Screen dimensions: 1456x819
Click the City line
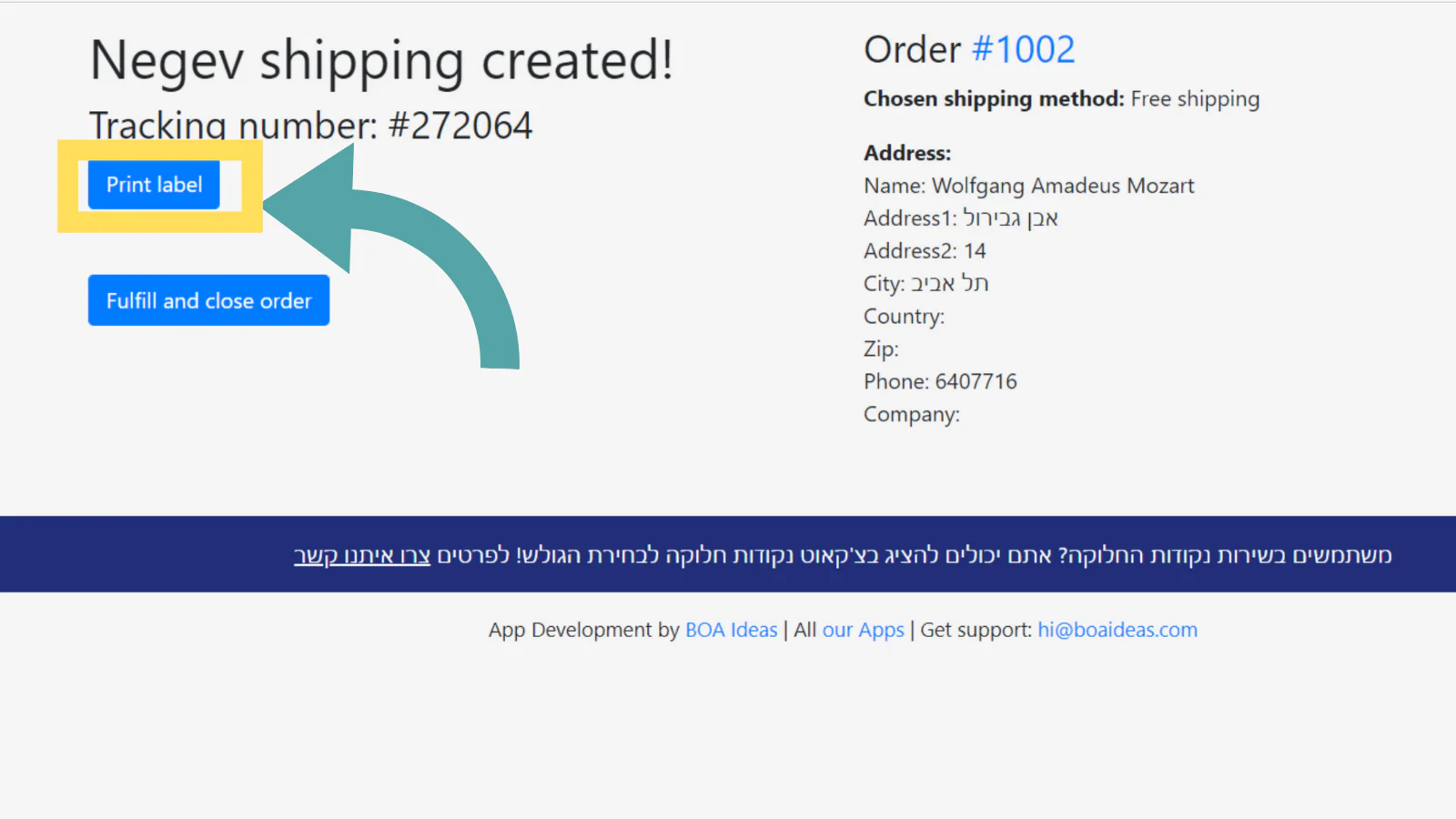pyautogui.click(x=925, y=284)
